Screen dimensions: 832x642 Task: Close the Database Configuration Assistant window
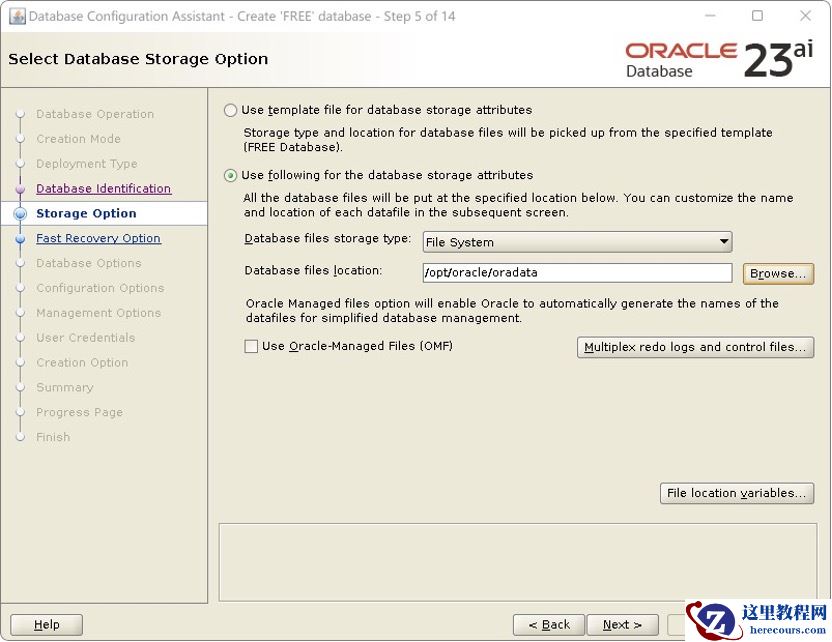[x=805, y=16]
